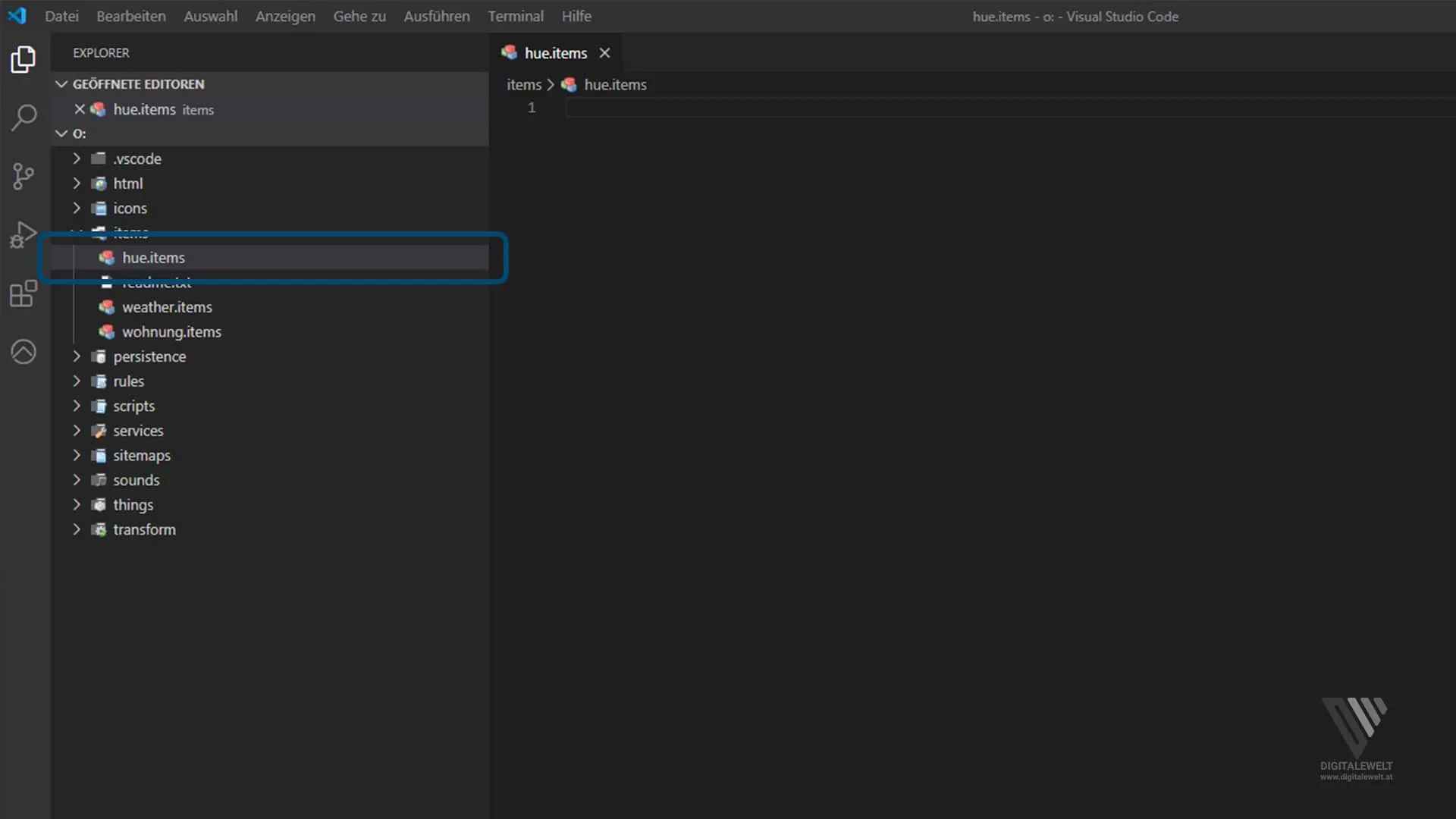Viewport: 1456px width, 819px height.
Task: Select the hue.items editor tab
Action: [x=556, y=53]
